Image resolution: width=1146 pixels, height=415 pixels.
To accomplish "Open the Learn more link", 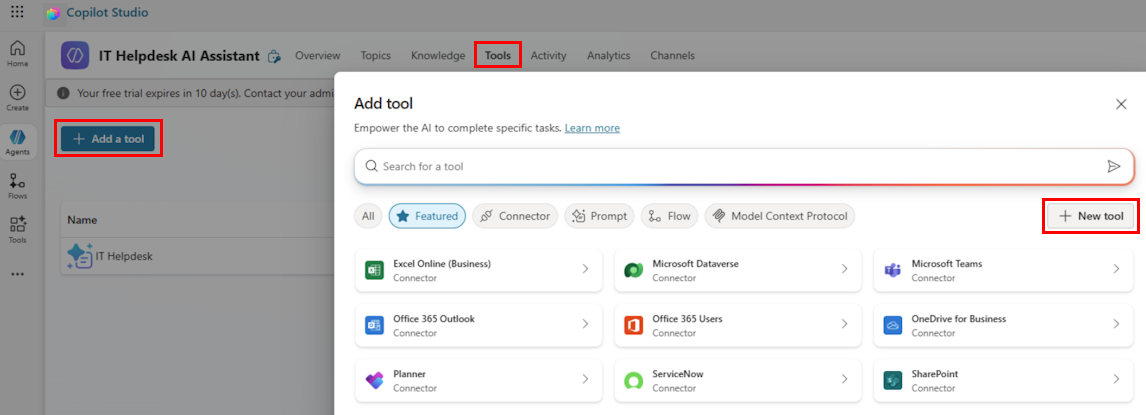I will tap(592, 128).
